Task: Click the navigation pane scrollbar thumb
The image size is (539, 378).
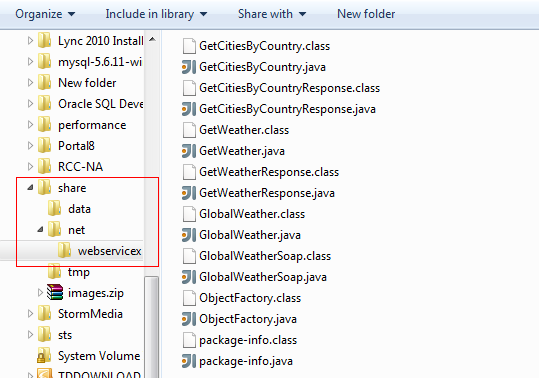Action: click(x=152, y=326)
